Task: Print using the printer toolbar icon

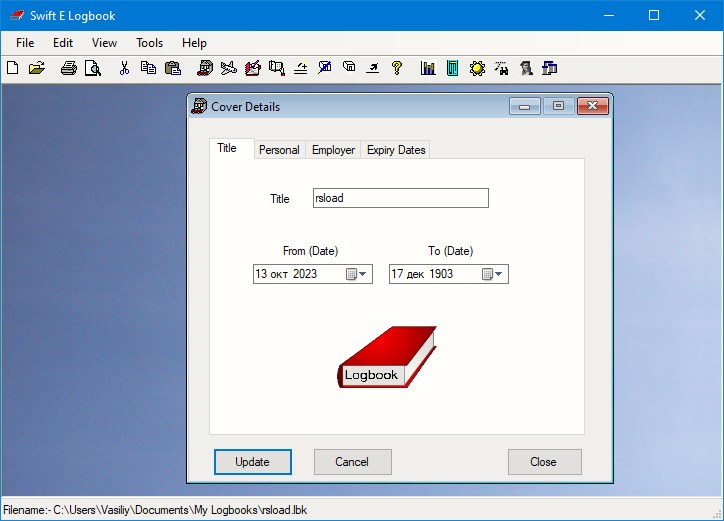Action: click(69, 68)
